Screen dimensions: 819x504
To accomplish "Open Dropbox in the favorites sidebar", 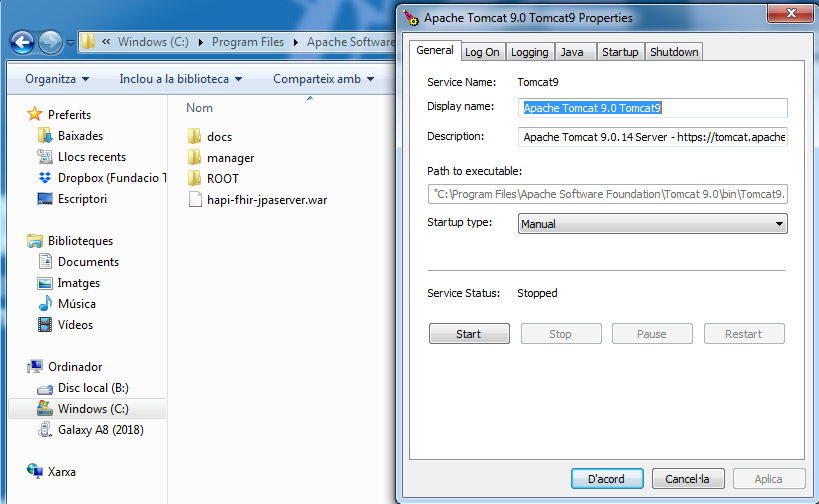I will (x=45, y=178).
